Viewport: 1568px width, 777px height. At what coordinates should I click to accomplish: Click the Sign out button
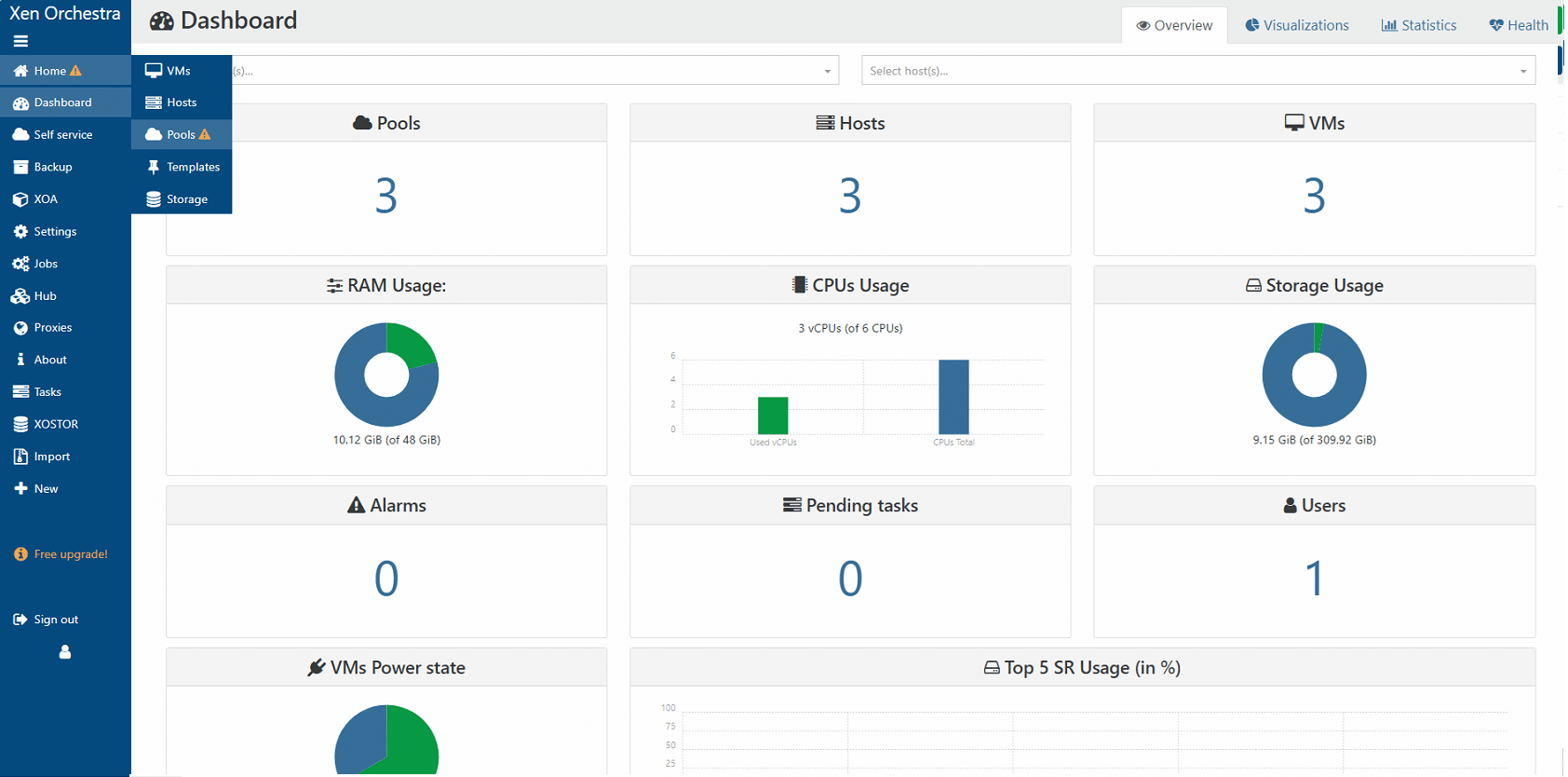47,620
